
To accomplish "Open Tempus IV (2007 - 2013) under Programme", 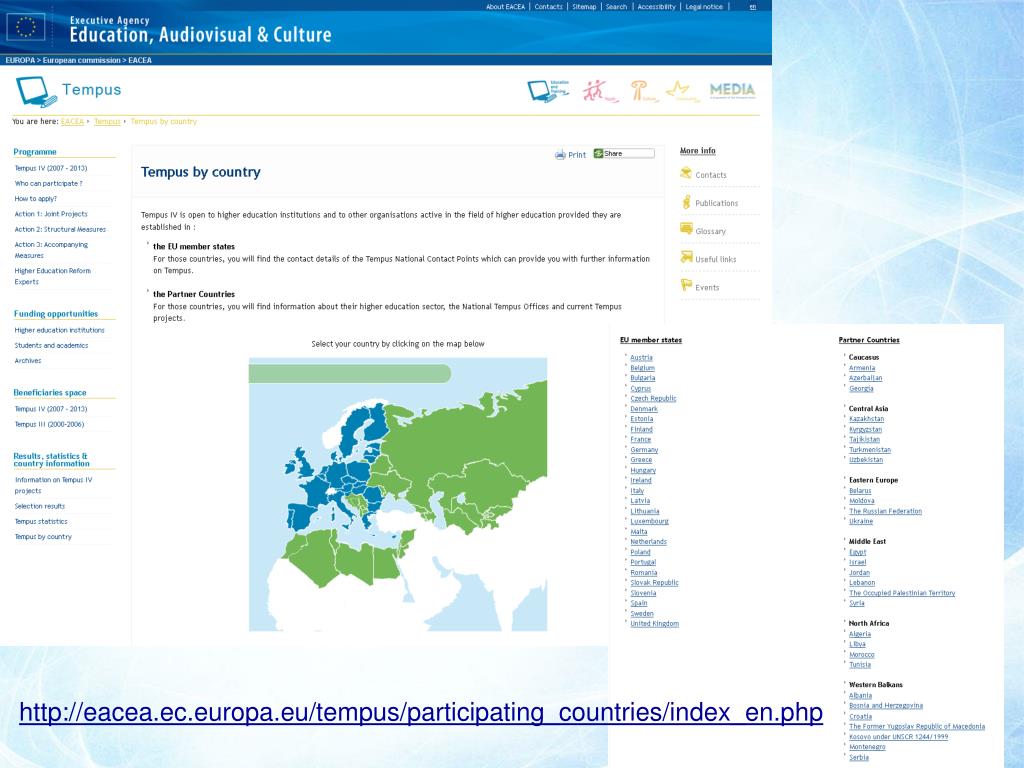I will tap(51, 168).
